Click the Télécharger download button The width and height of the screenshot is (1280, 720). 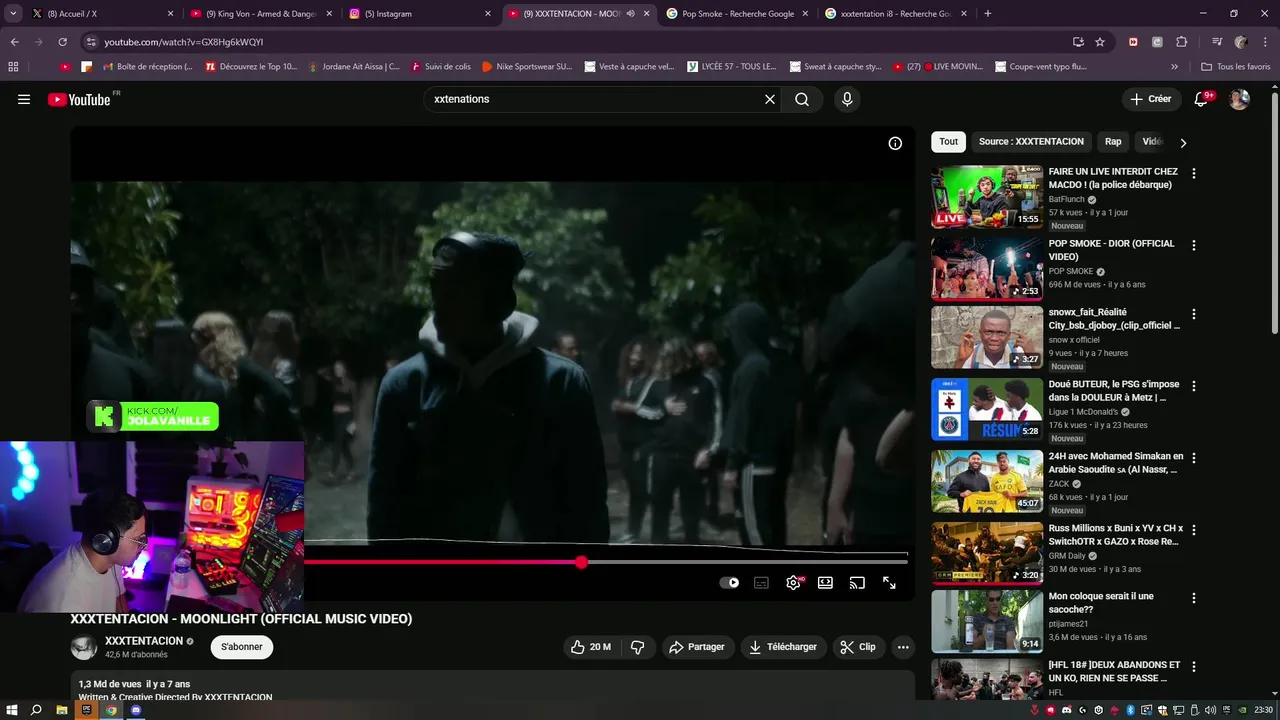[x=784, y=647]
